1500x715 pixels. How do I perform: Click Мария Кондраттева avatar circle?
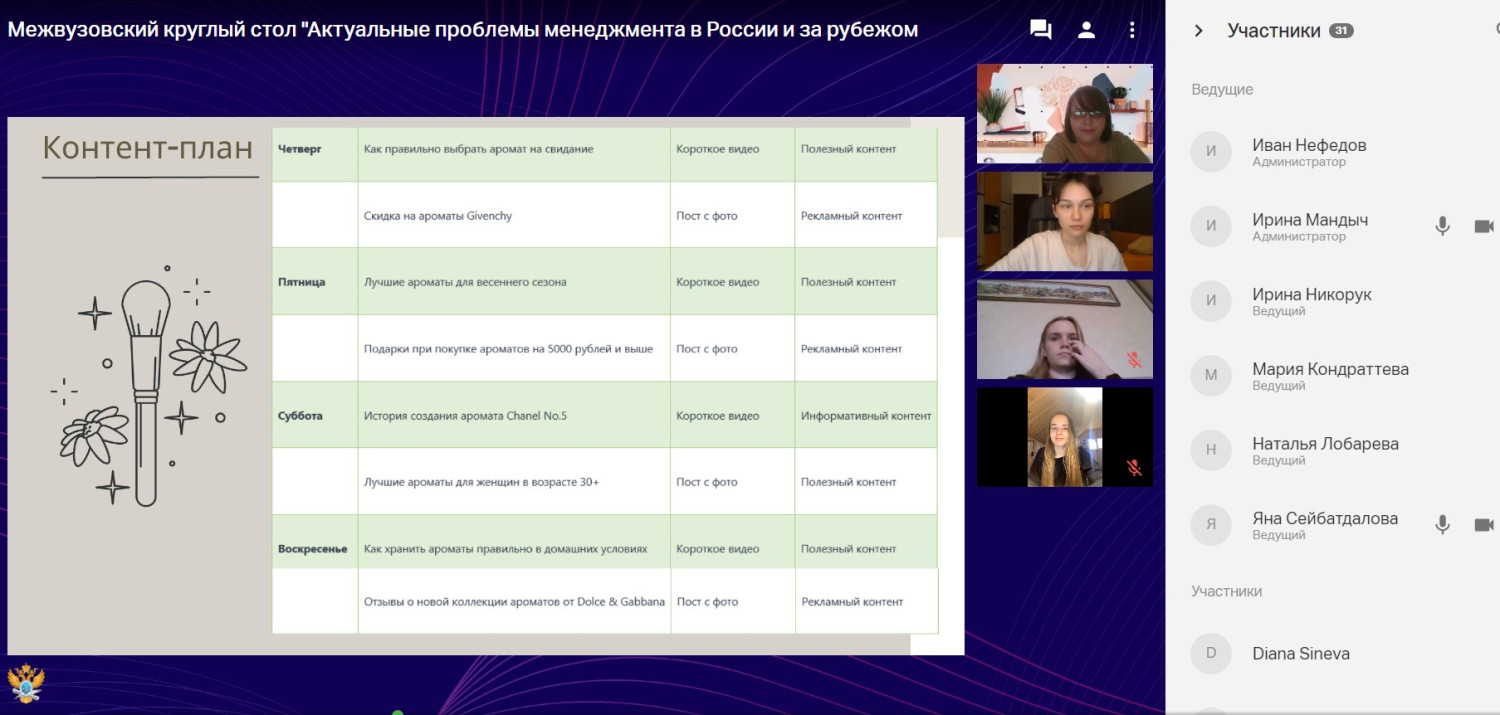point(1211,376)
